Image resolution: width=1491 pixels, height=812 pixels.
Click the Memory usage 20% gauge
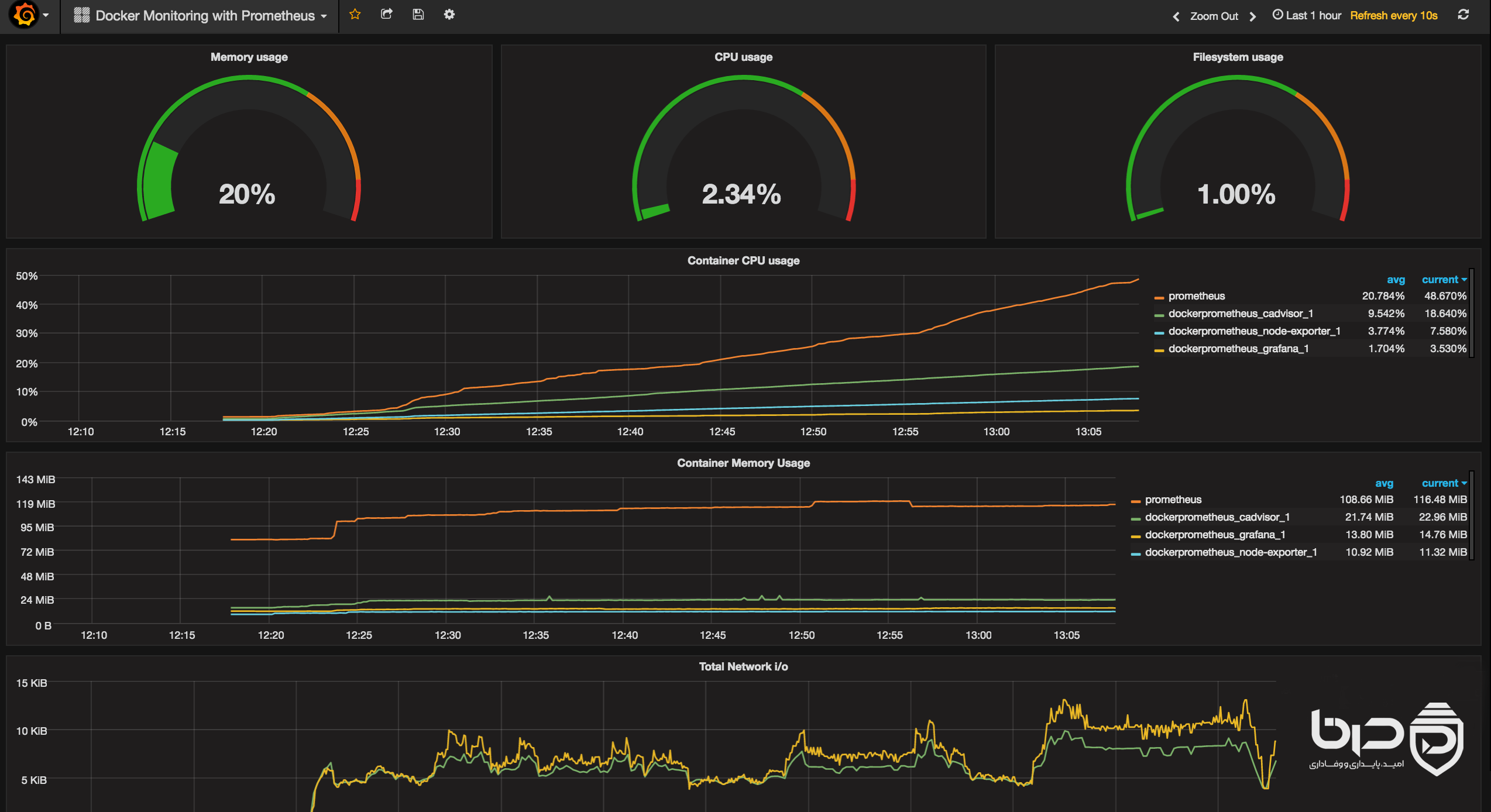point(249,149)
